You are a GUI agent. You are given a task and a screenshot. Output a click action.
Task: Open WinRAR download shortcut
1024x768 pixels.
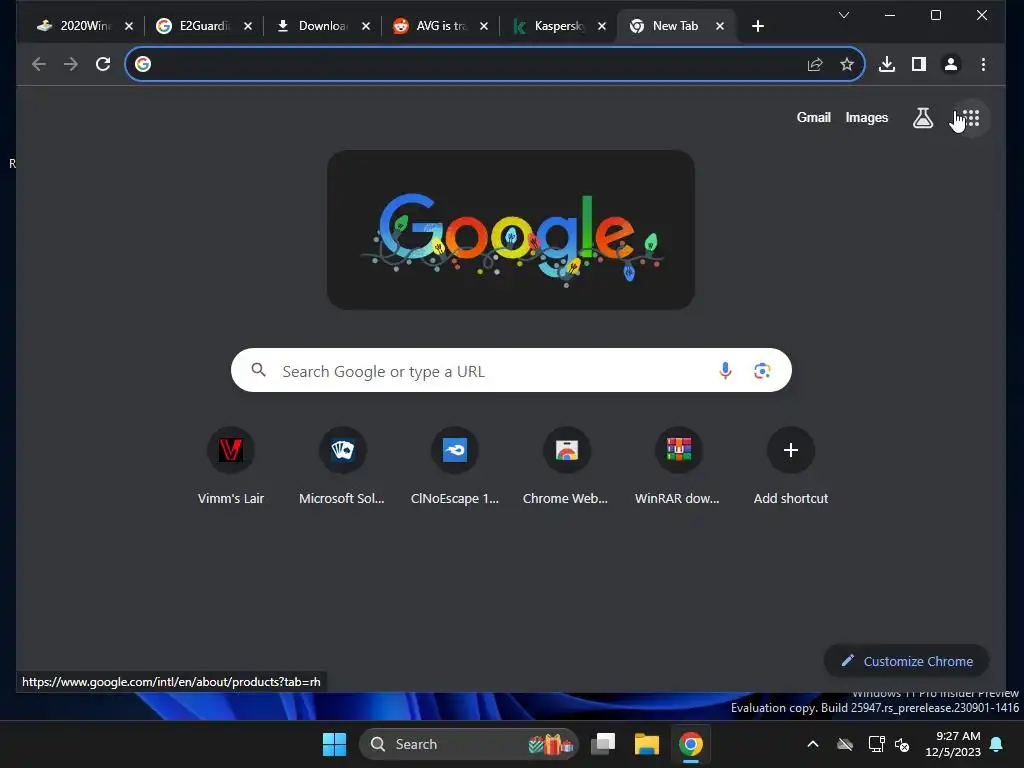(x=678, y=466)
